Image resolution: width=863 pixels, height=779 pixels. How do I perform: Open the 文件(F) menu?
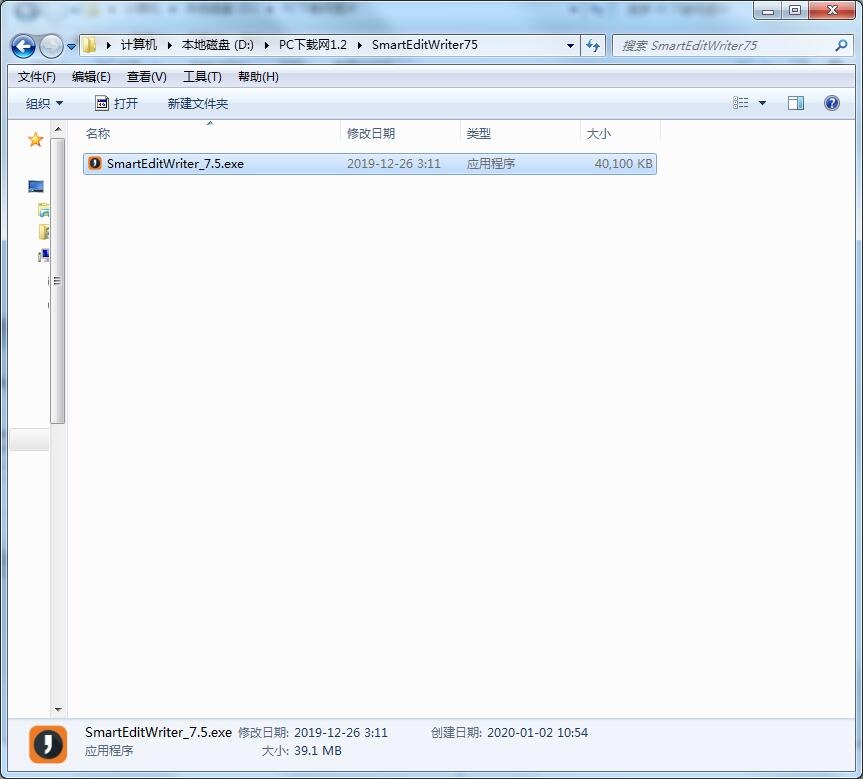click(x=36, y=77)
